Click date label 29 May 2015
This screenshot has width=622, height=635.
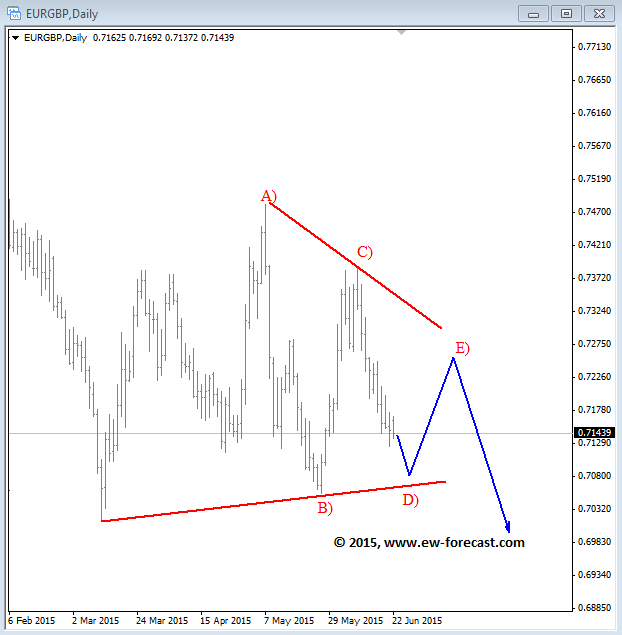point(355,620)
